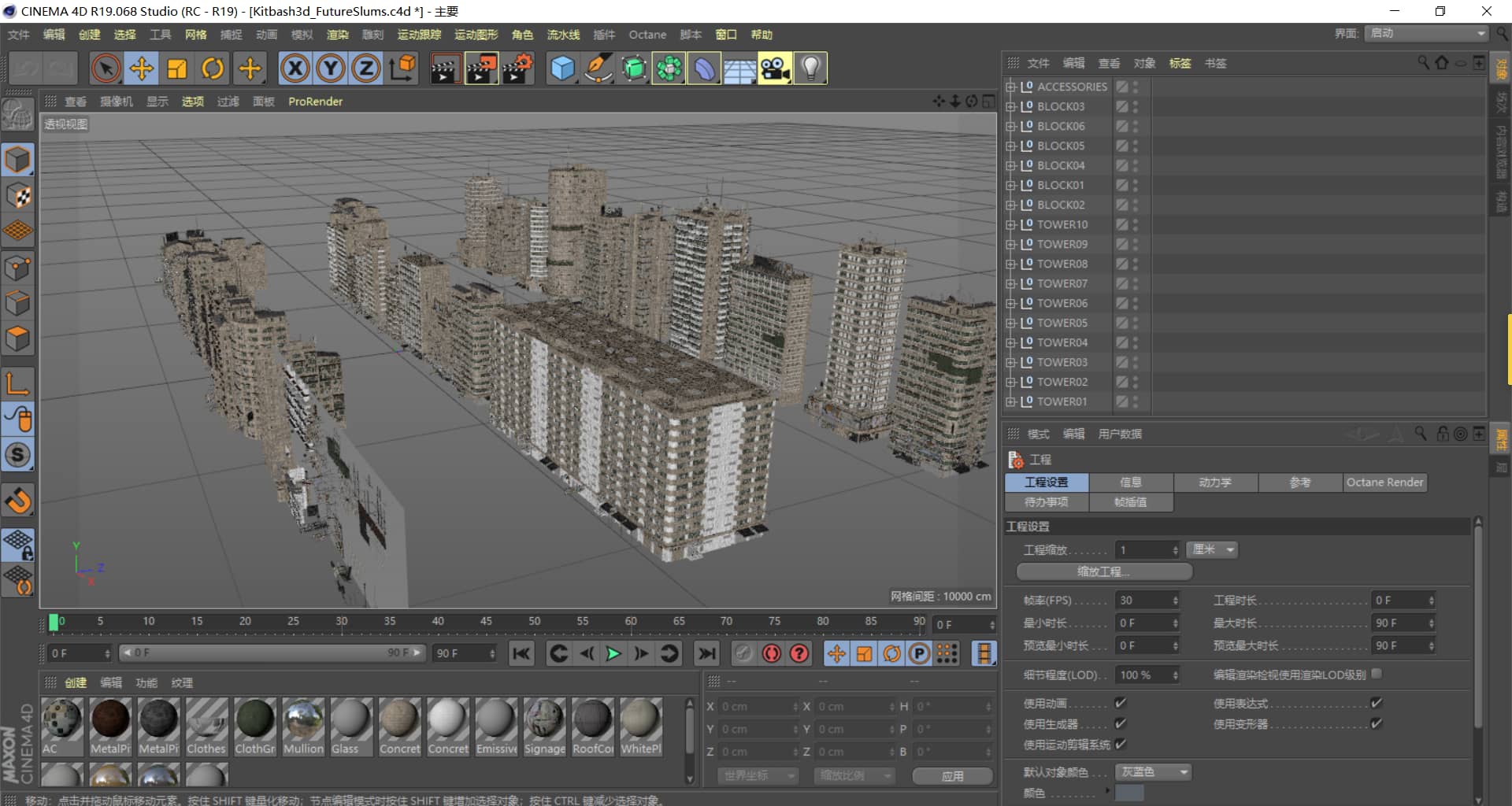This screenshot has height=806, width=1512.
Task: Toggle the 使用变形器 checkbox
Action: coord(1377,723)
